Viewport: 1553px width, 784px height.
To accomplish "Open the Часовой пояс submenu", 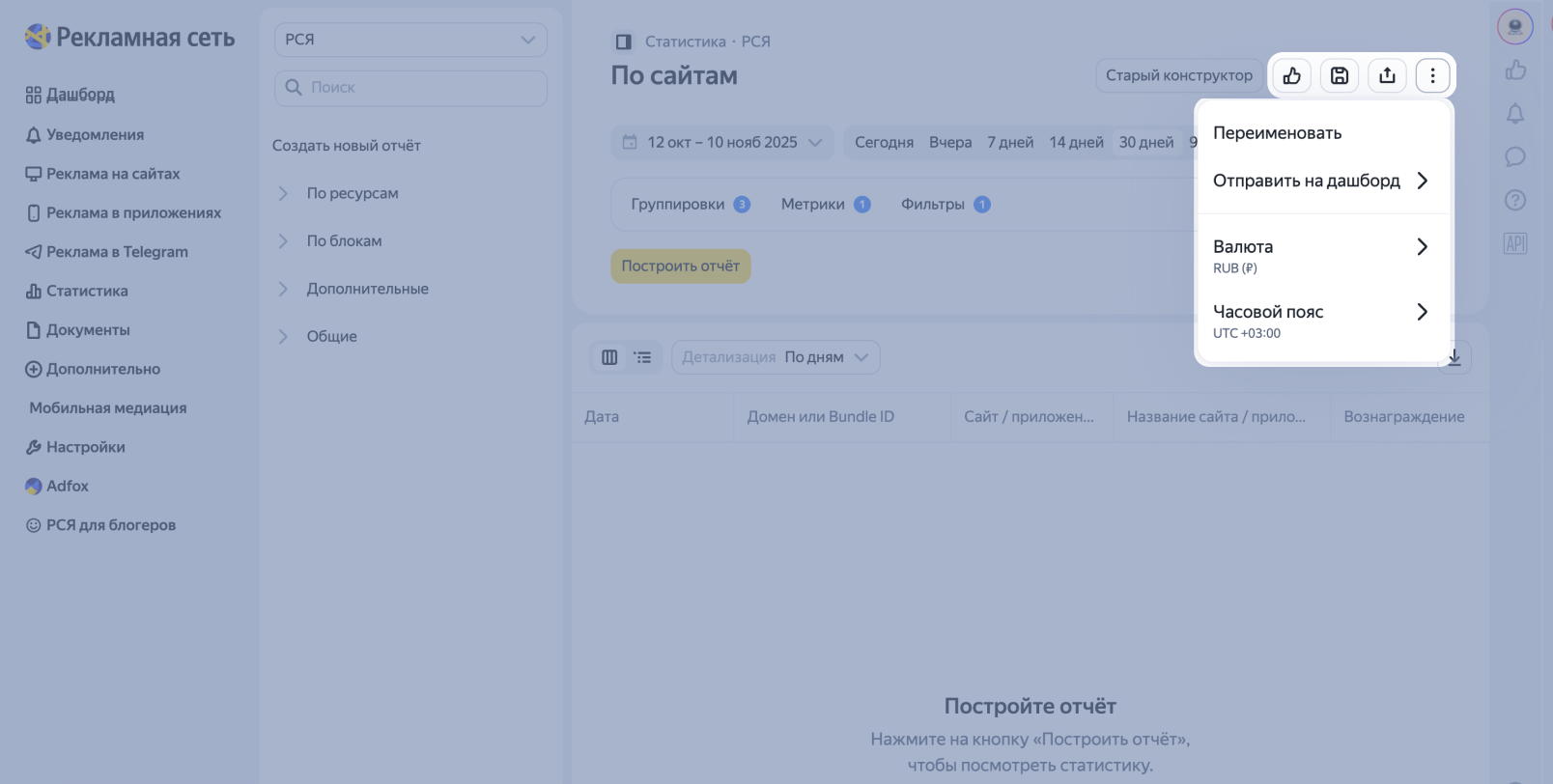I will point(1323,321).
